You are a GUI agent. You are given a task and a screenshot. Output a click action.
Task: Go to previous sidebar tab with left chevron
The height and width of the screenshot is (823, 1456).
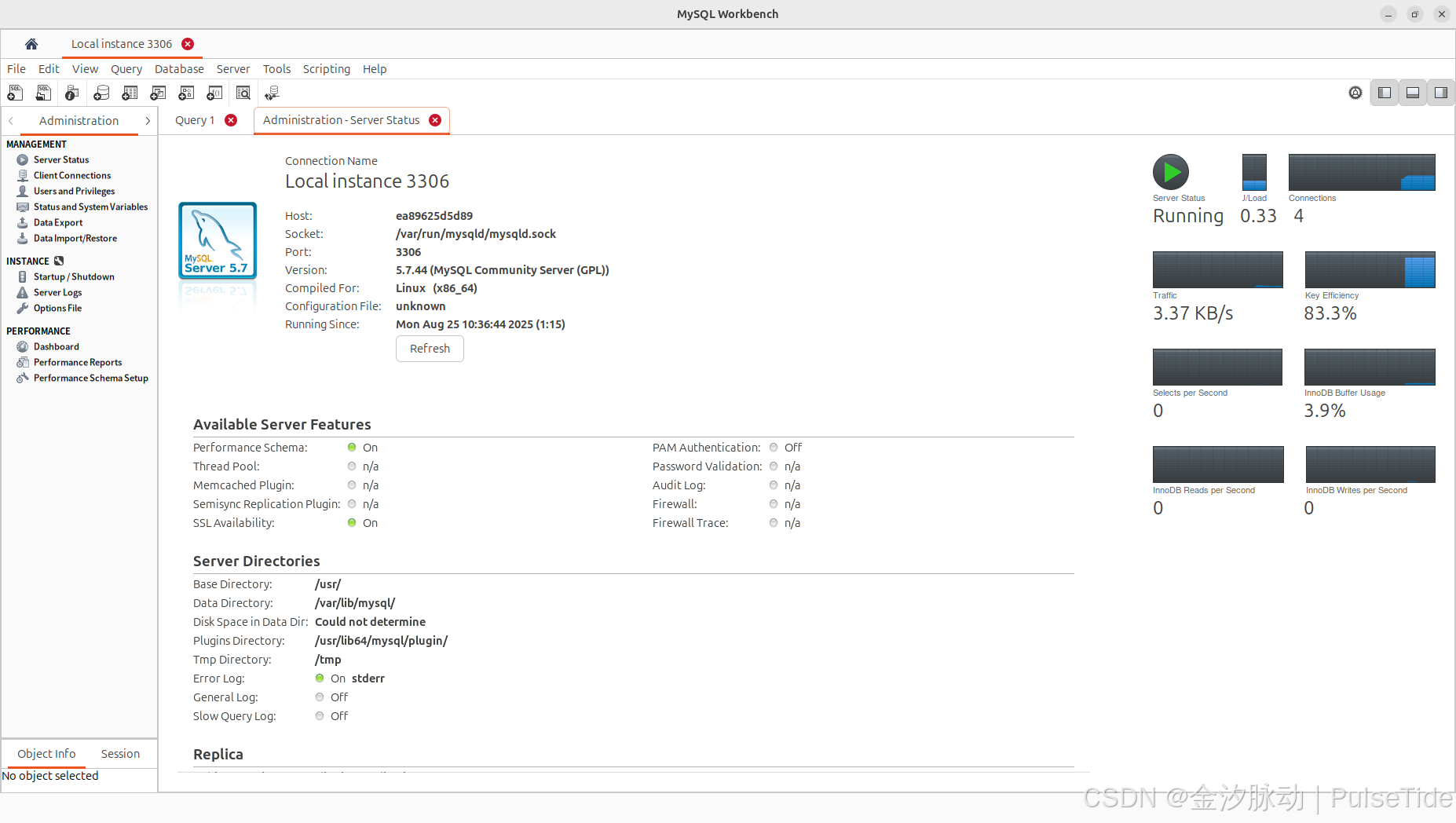click(x=11, y=121)
